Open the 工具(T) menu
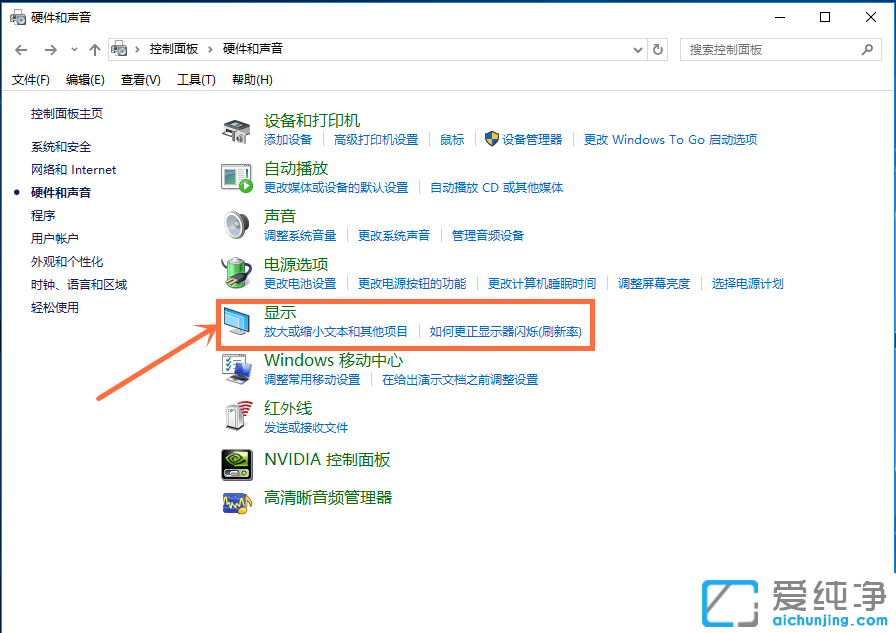Viewport: 896px width, 633px height. point(196,80)
